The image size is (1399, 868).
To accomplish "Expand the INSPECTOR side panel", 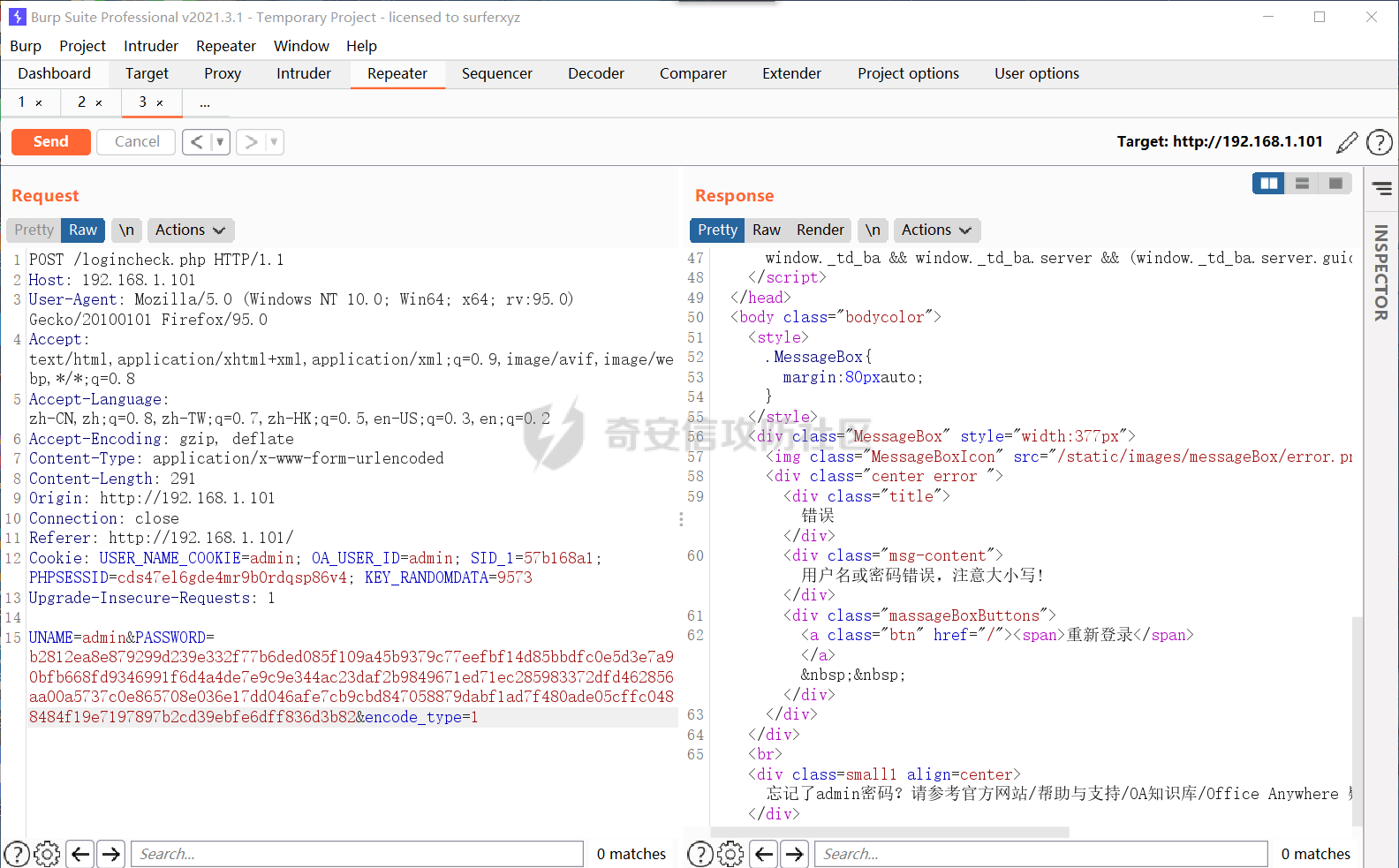I will tap(1381, 272).
